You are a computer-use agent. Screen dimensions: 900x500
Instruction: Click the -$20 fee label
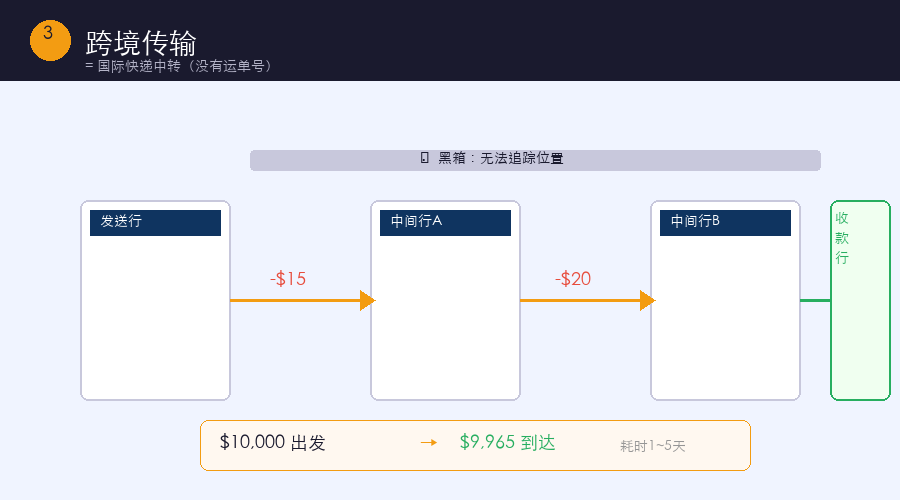pyautogui.click(x=573, y=279)
